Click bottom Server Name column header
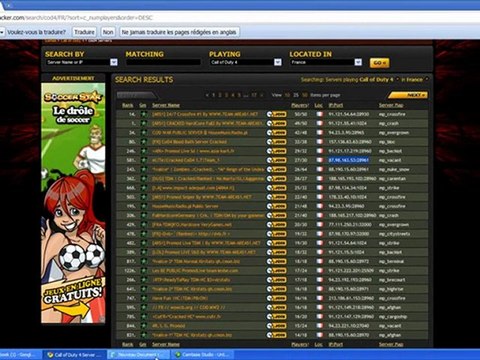This screenshot has height=360, width=480. (166, 344)
